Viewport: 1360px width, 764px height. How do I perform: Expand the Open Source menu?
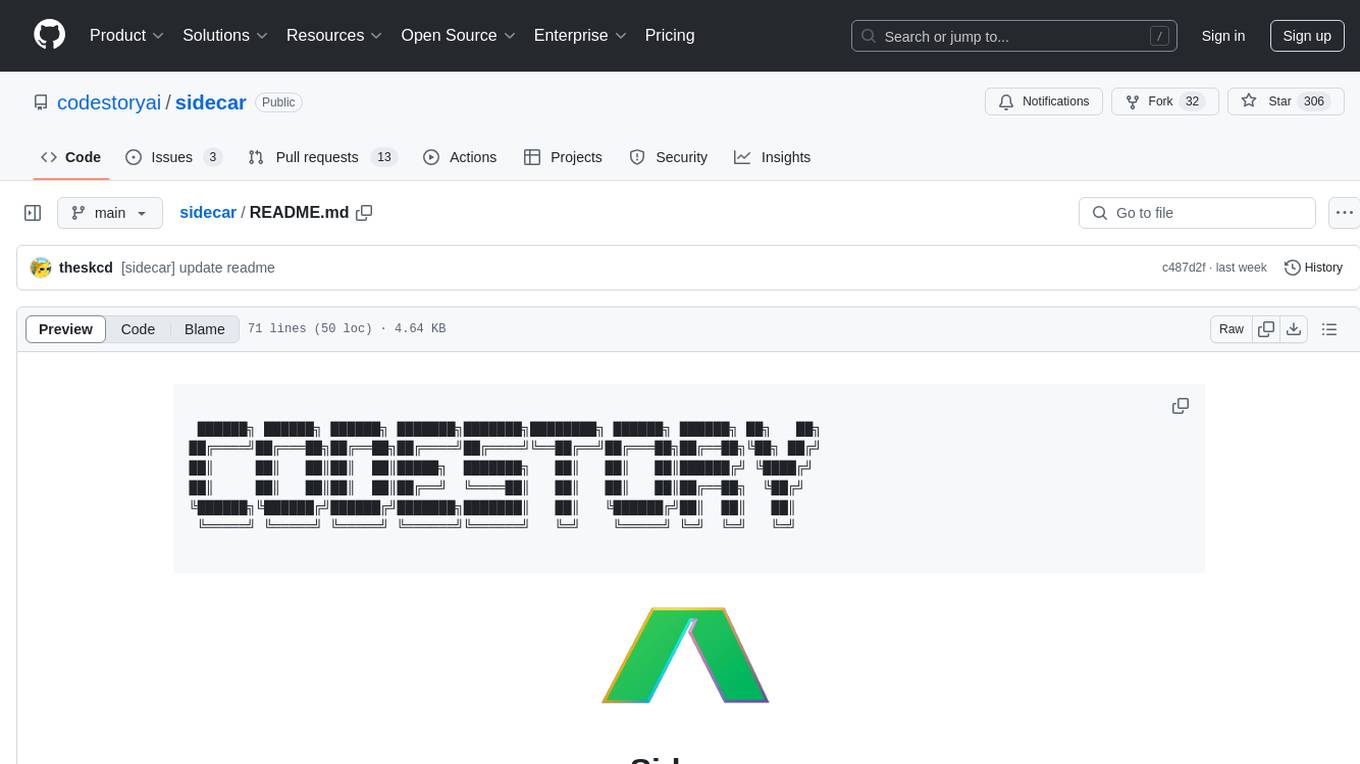point(458,35)
